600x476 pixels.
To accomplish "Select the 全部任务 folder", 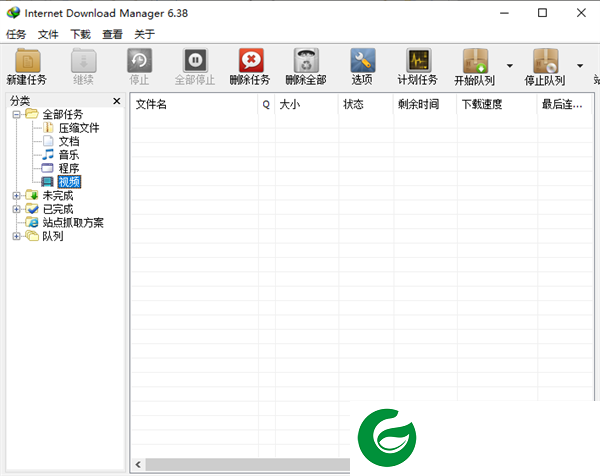I will click(63, 114).
